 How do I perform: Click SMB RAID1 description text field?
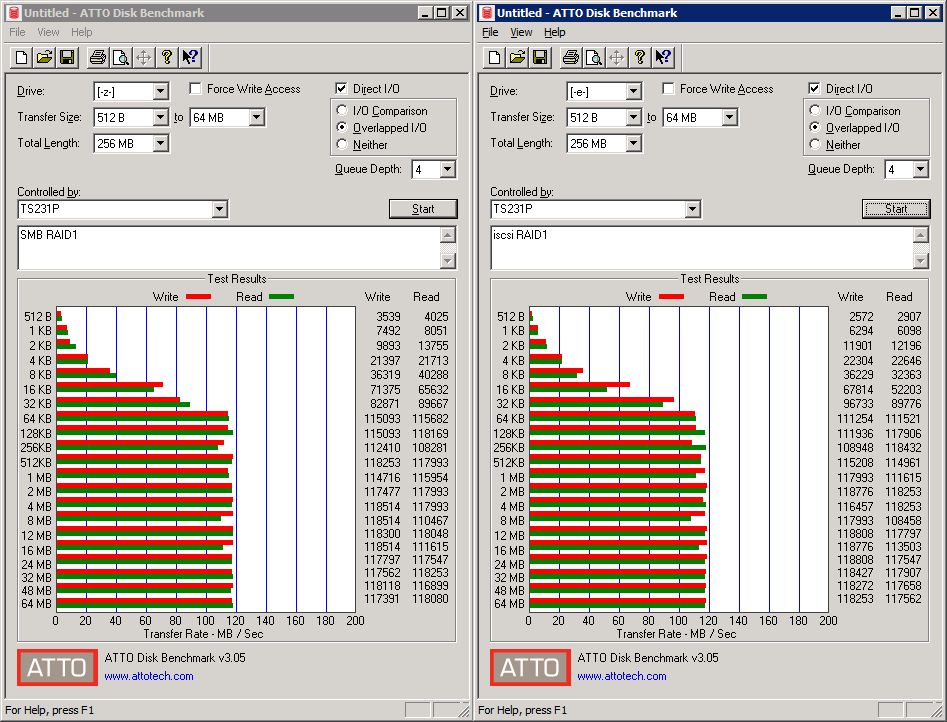tap(230, 248)
